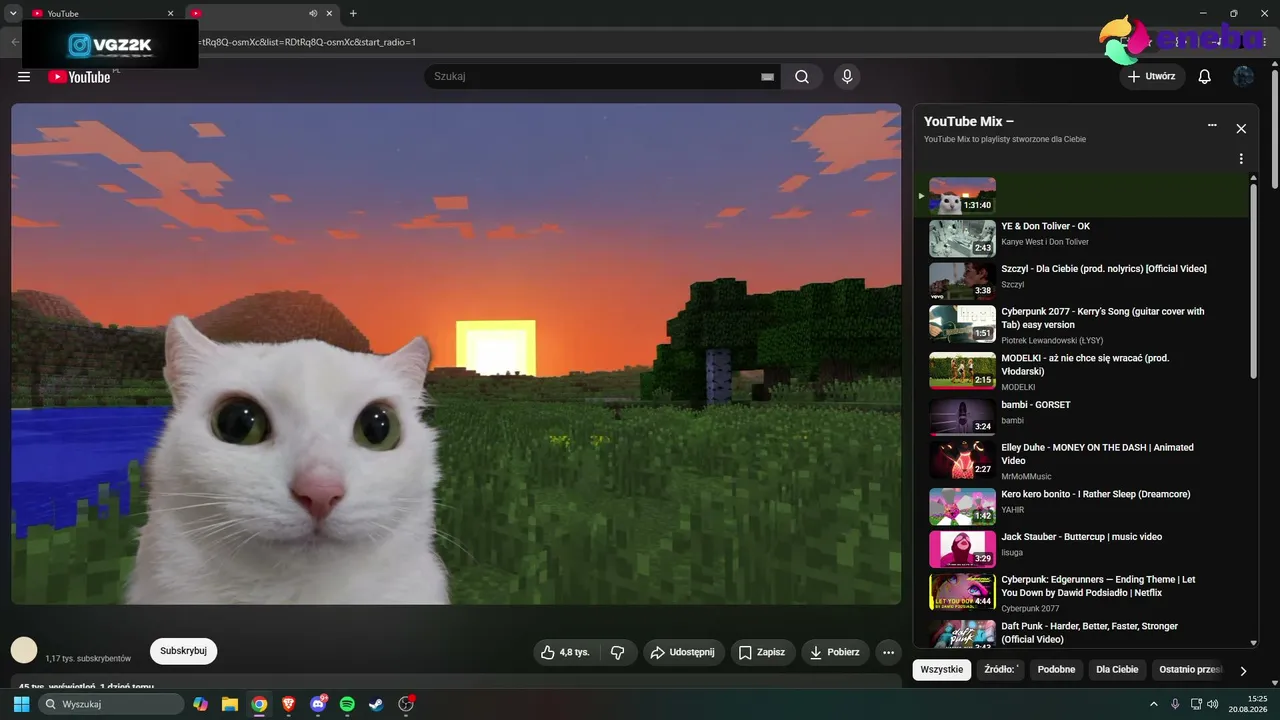Open the on-screen keyboard in search box
Image resolution: width=1280 pixels, height=720 pixels.
768,77
